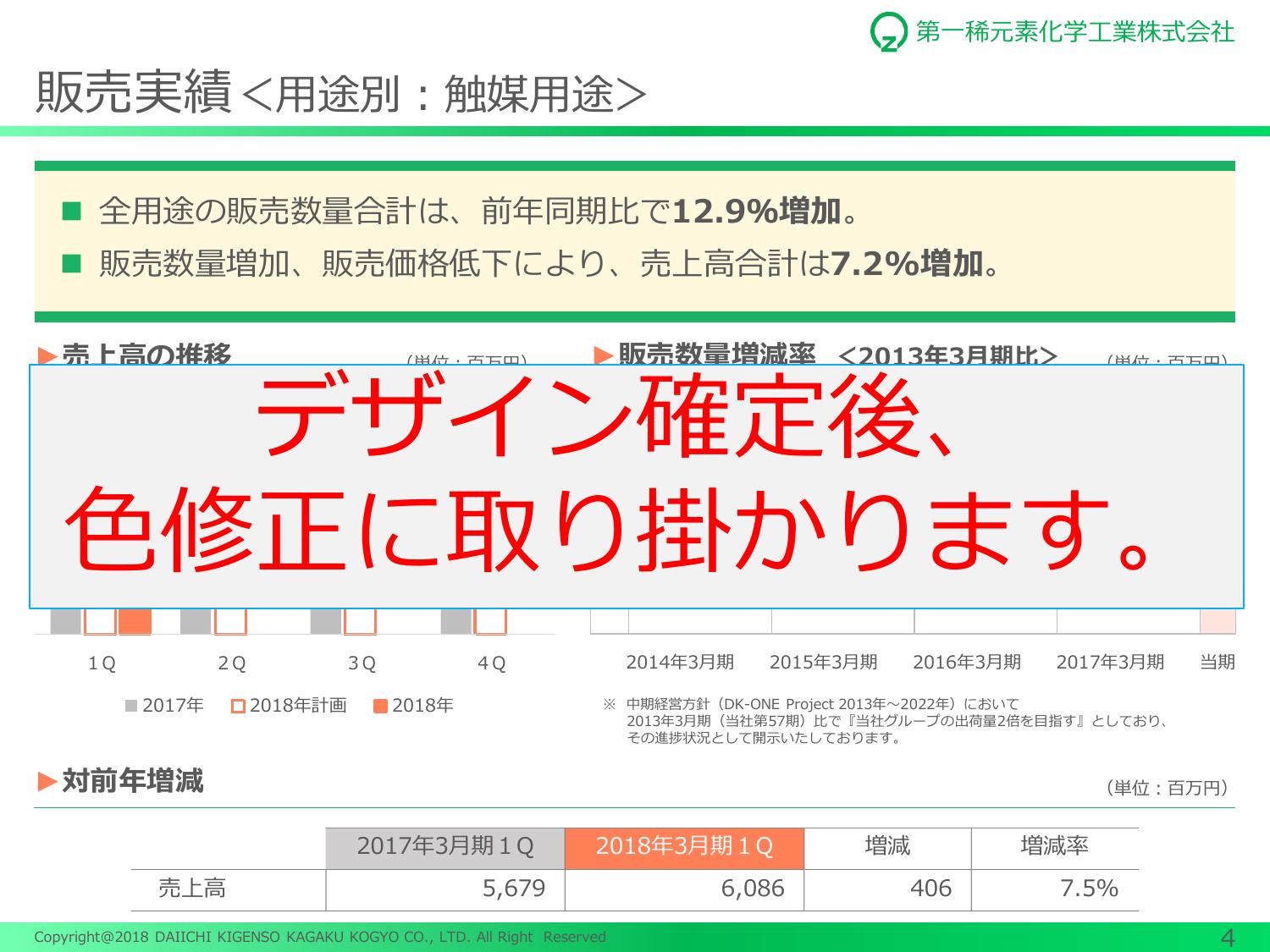Screen dimensions: 1270x952
Task: Click the orange triangle beside 対前年増減
Action: (x=47, y=781)
